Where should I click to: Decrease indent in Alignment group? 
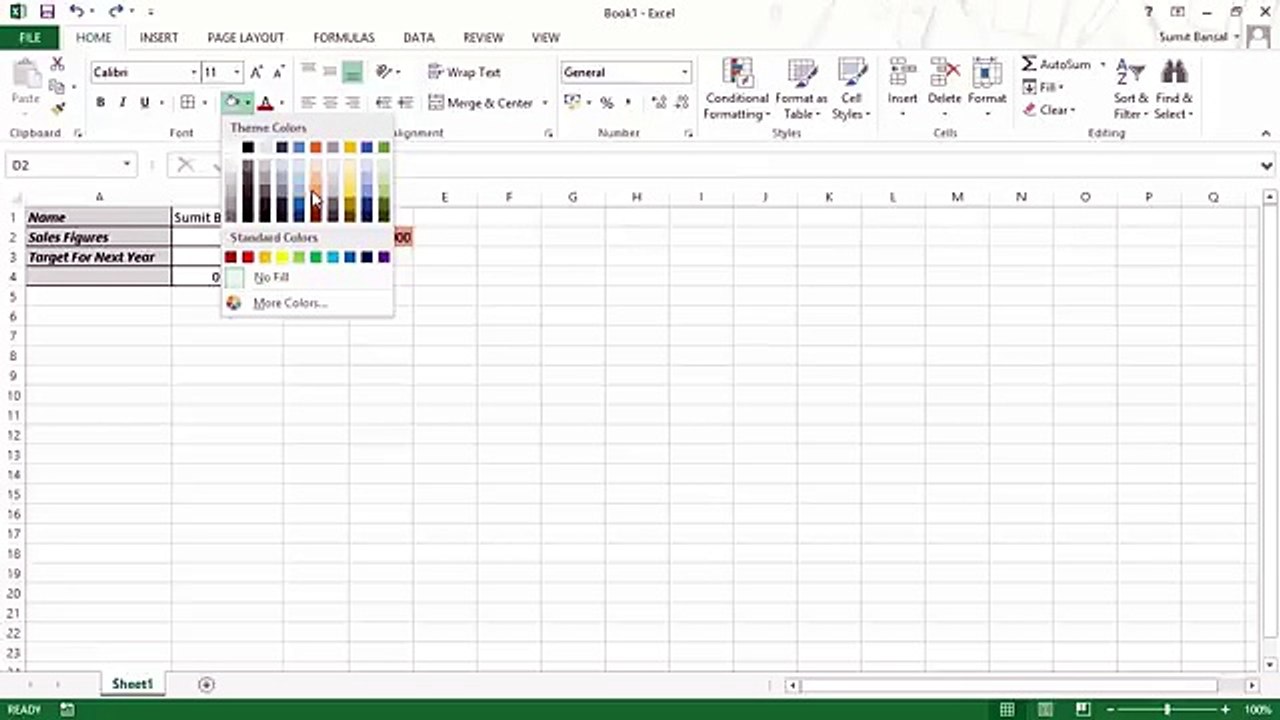pyautogui.click(x=383, y=102)
